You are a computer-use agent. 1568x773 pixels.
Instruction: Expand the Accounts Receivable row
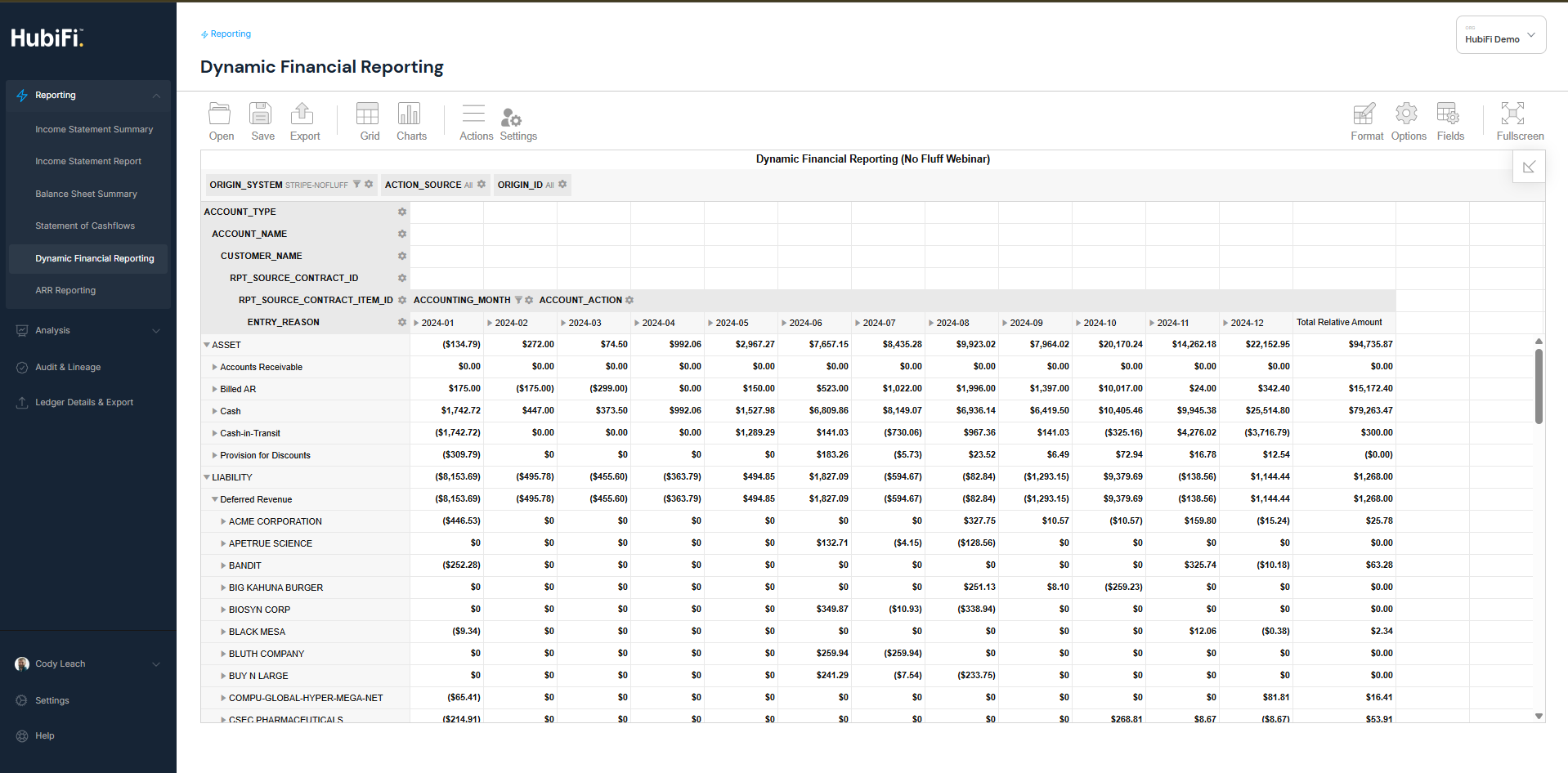tap(213, 367)
